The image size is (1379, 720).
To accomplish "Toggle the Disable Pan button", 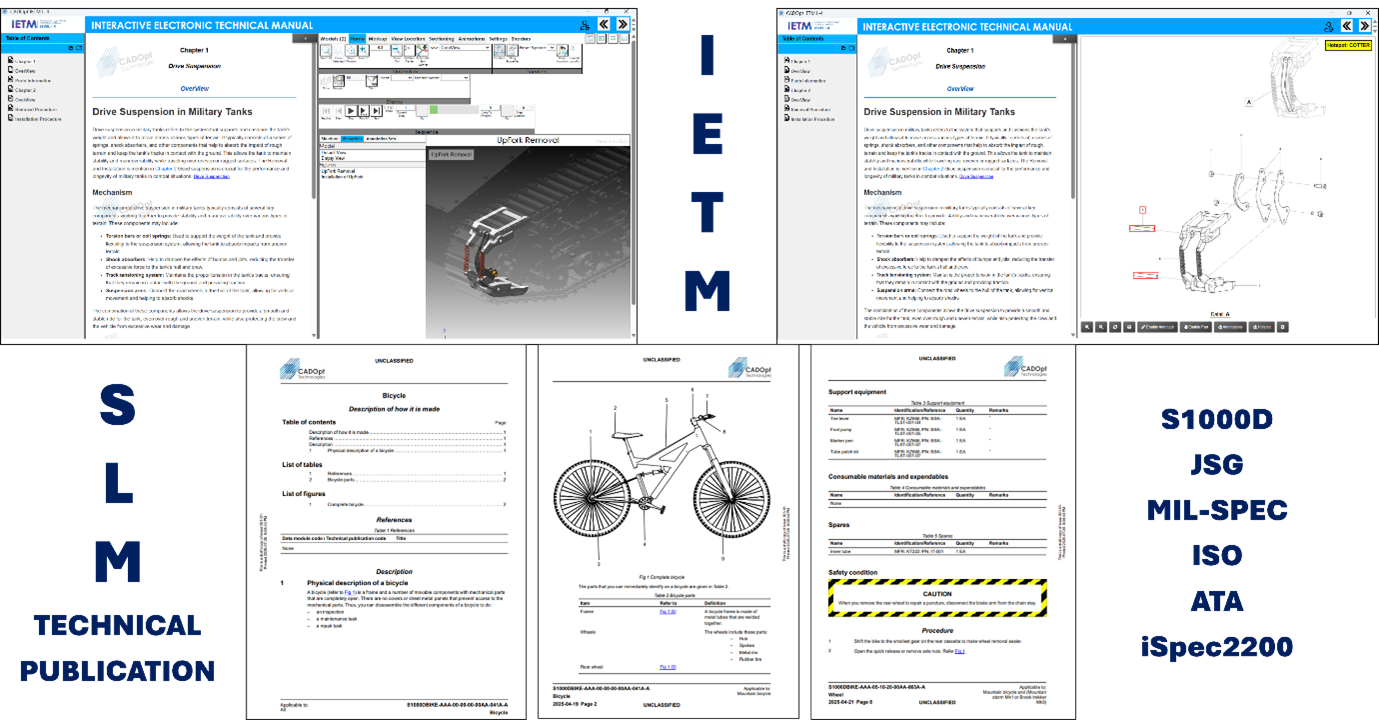I will [x=1196, y=327].
